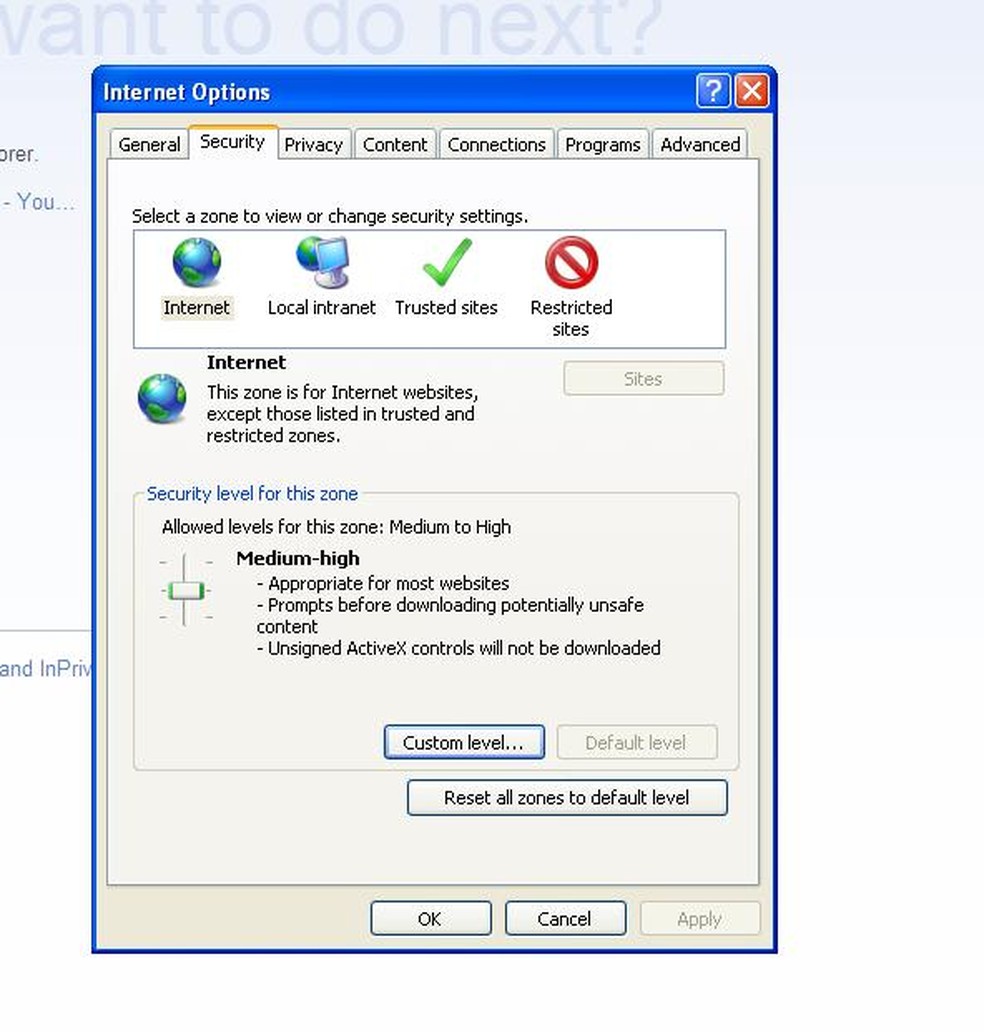Image resolution: width=984 pixels, height=1032 pixels.
Task: Switch to the Advanced tab
Action: pyautogui.click(x=700, y=144)
